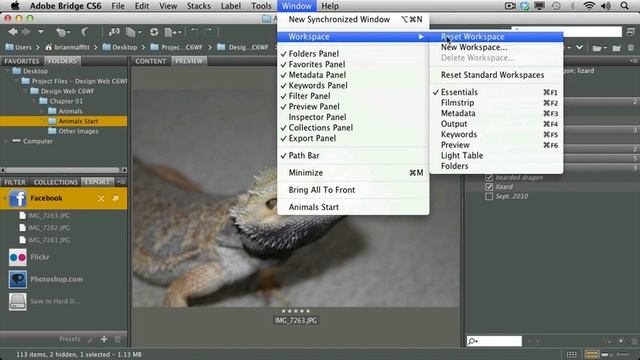Collapse the Desktop tree node
Screen dimensions: 640x360
7,71
